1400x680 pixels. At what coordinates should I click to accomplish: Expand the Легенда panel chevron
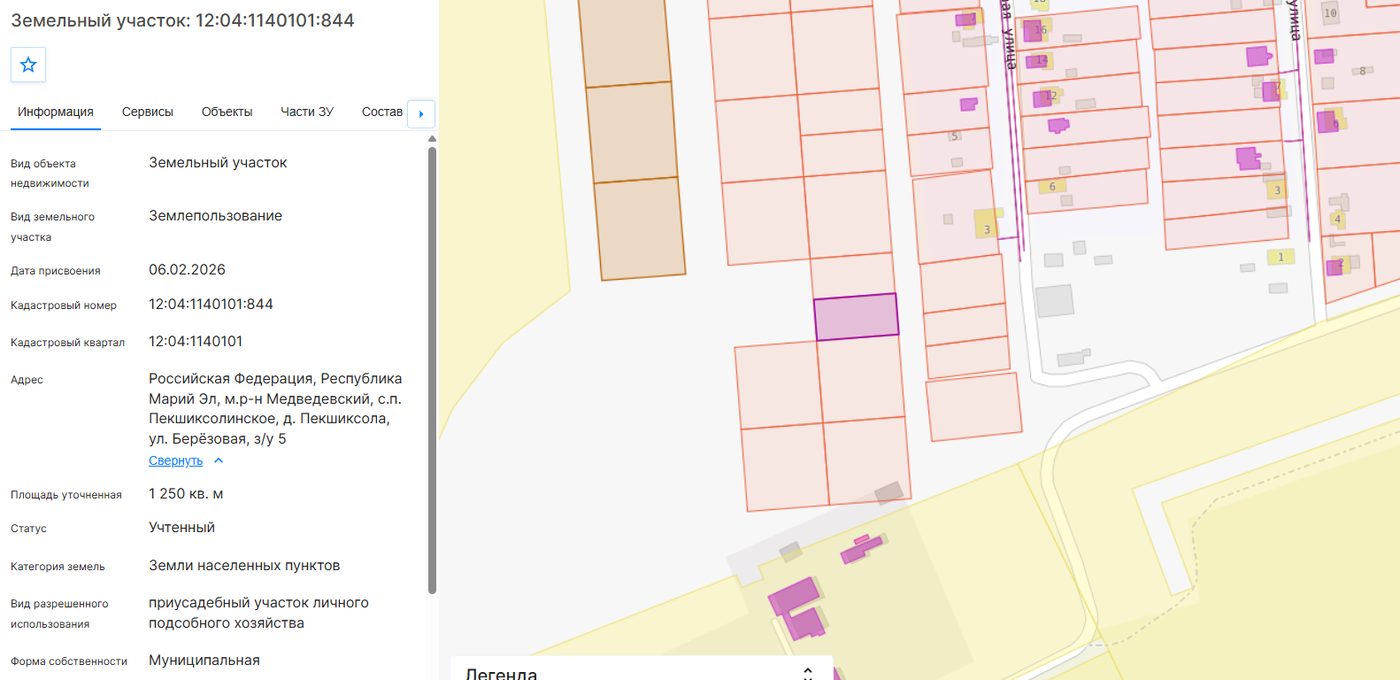point(808,672)
